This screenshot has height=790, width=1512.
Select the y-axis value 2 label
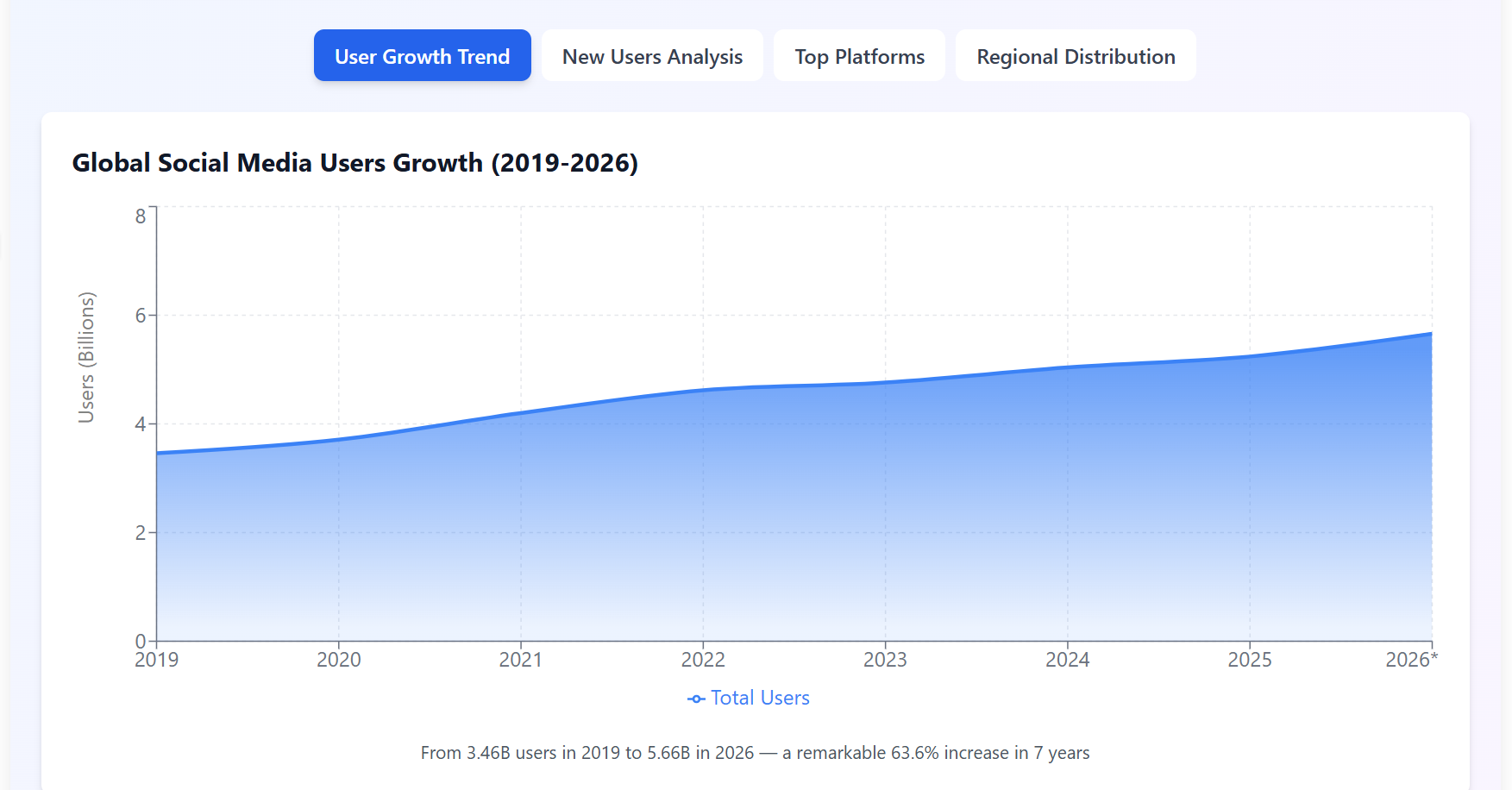141,533
